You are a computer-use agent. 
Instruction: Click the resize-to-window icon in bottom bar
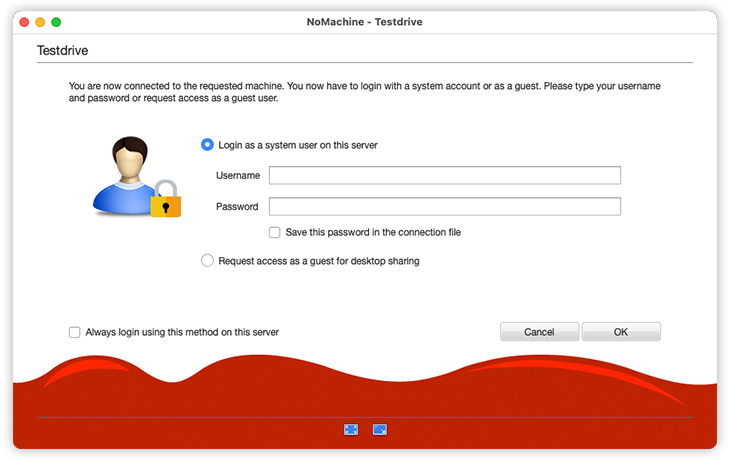(x=380, y=429)
